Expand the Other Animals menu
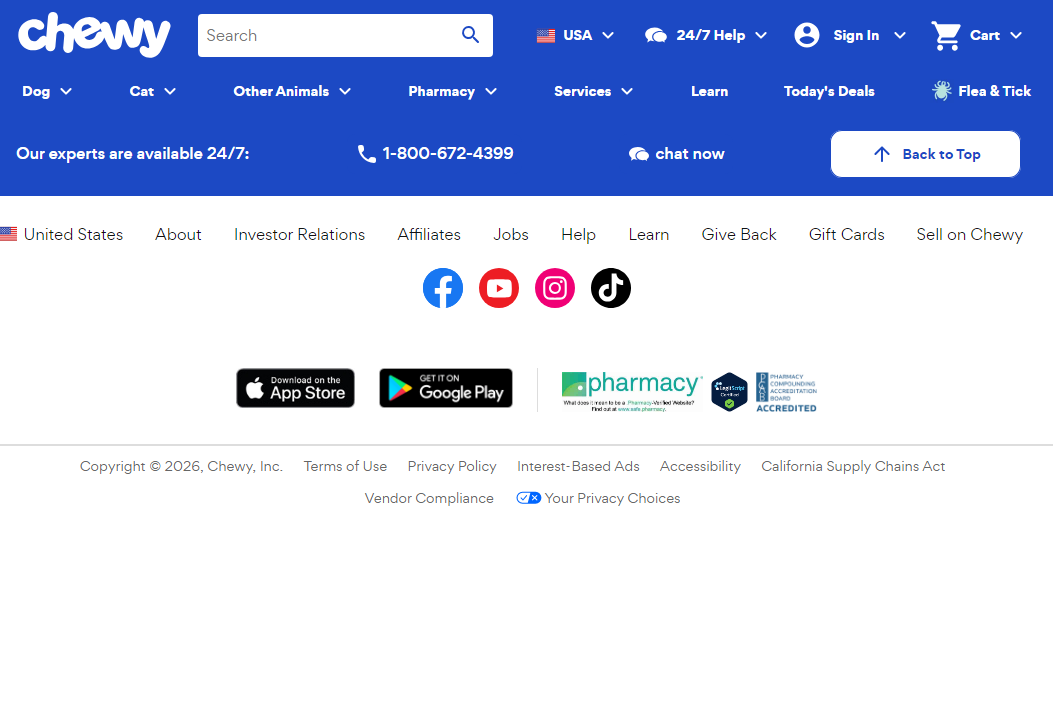This screenshot has width=1053, height=710. coord(292,91)
